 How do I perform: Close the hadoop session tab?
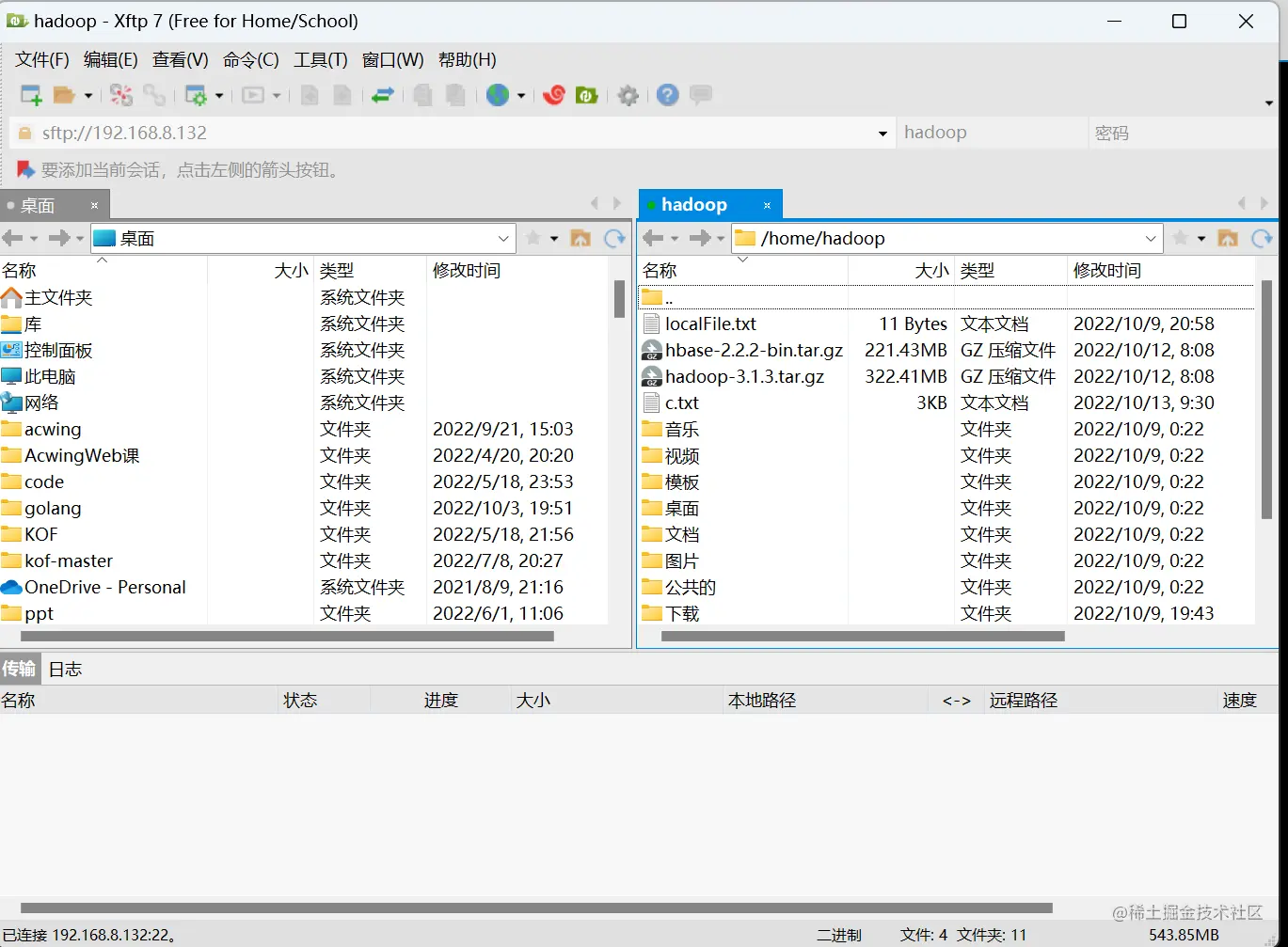pyautogui.click(x=768, y=206)
